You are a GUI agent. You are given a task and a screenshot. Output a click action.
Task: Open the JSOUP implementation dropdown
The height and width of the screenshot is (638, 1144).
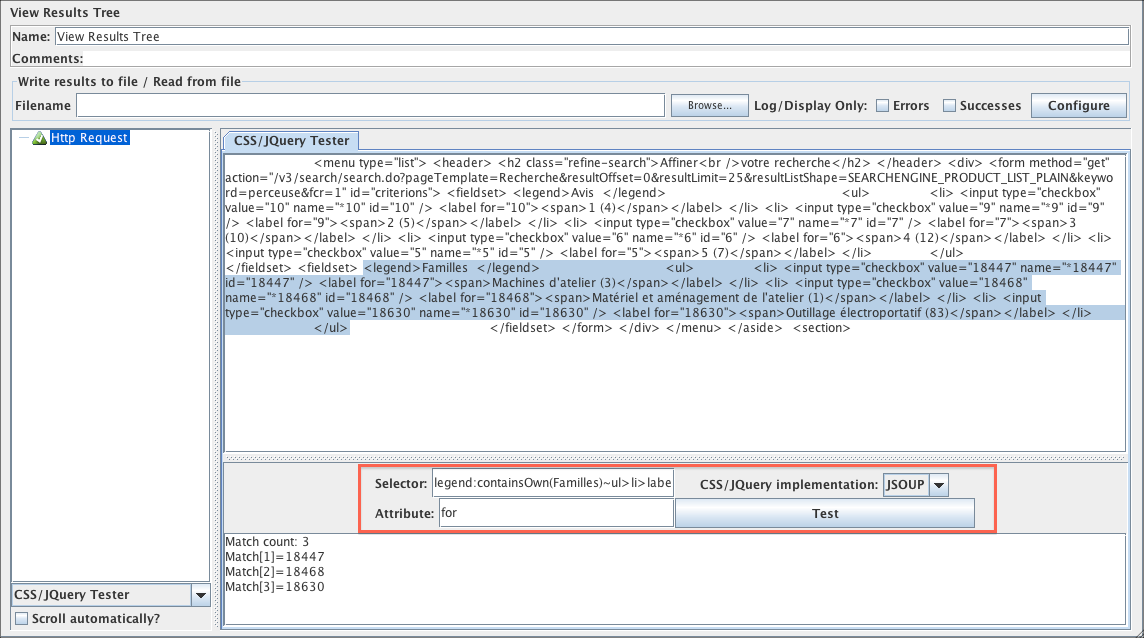pyautogui.click(x=905, y=485)
